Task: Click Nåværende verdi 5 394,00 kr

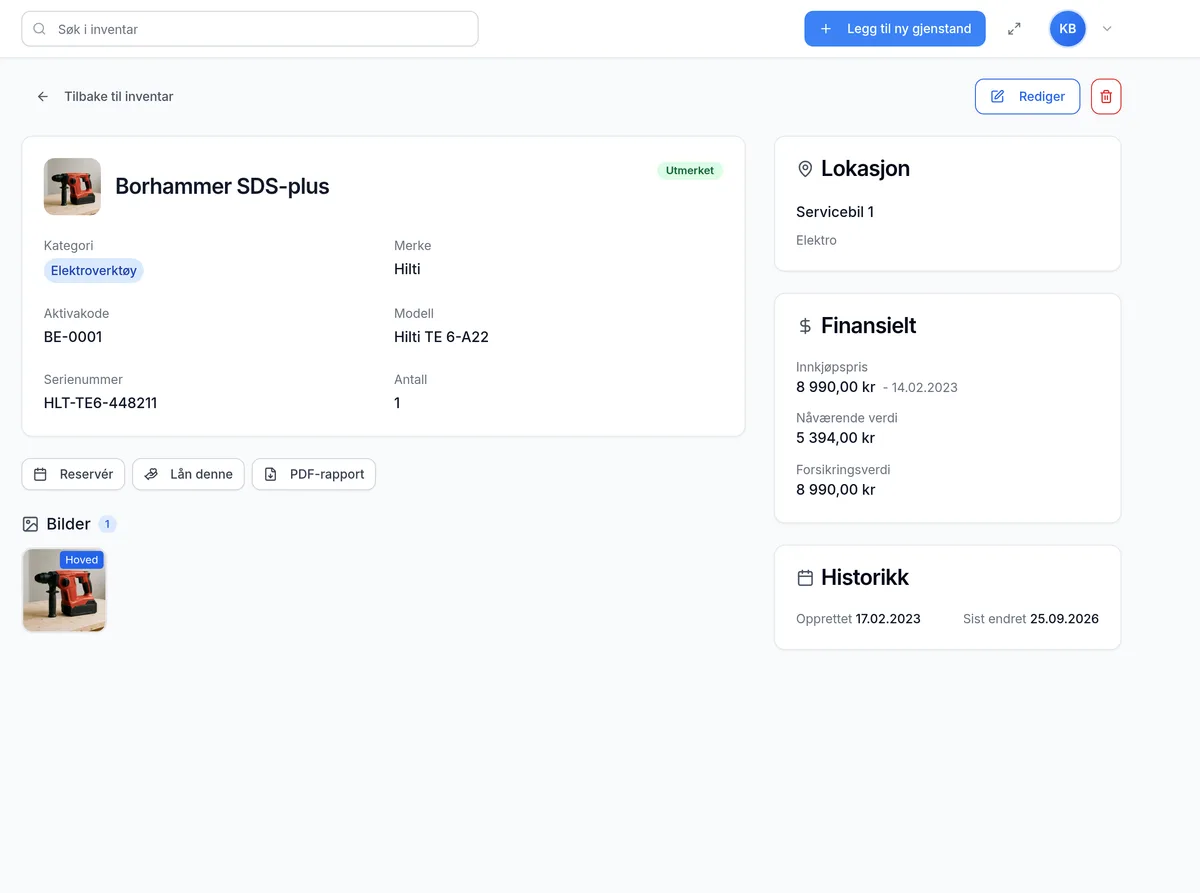Action: tap(835, 438)
